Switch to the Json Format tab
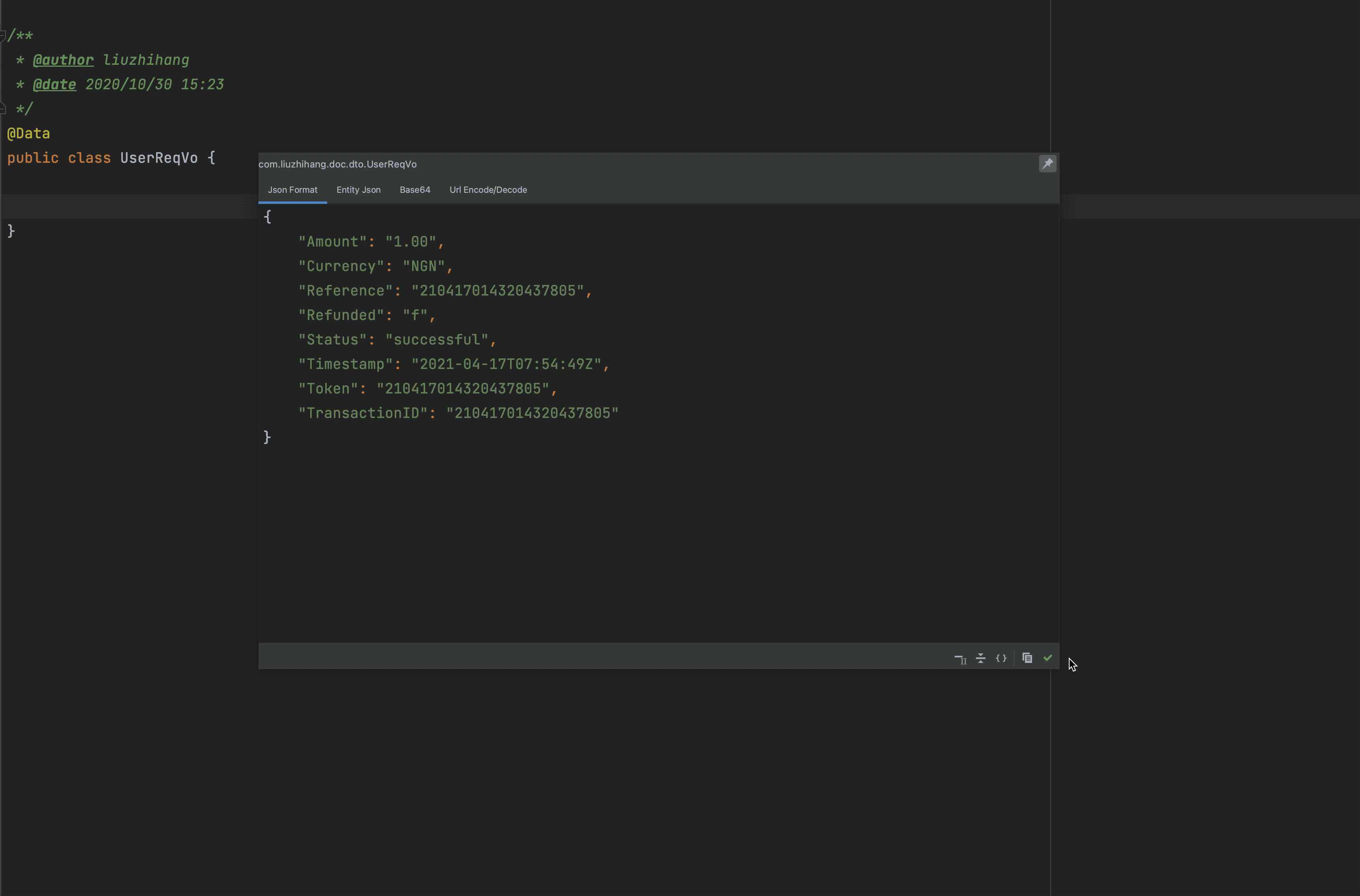The height and width of the screenshot is (896, 1360). (x=292, y=190)
